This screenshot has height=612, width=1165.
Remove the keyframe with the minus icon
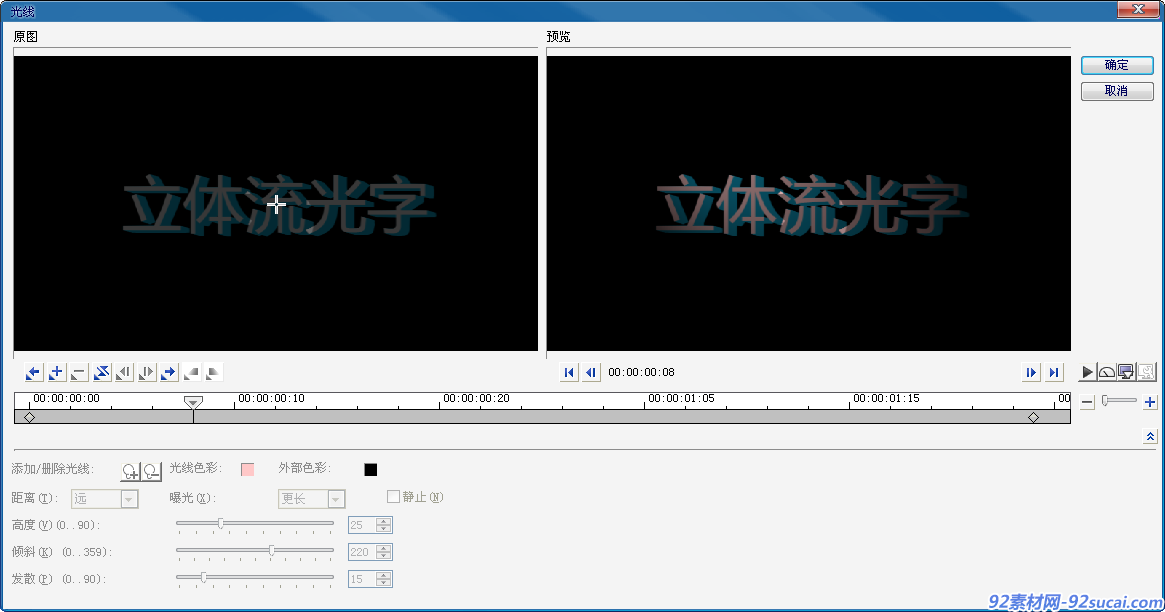pos(79,373)
